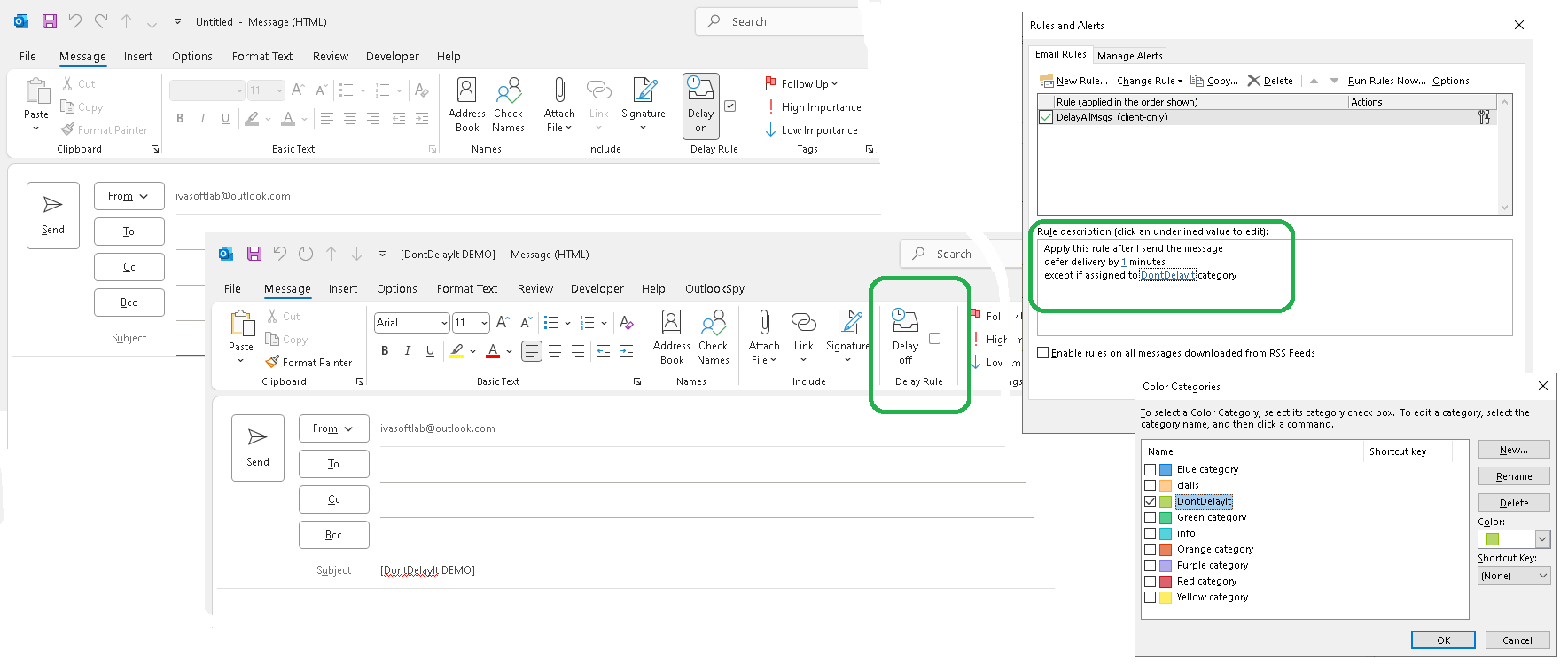1568x667 pixels.
Task: Open Change Rule dropdown in Rules and Alerts
Action: tap(1150, 81)
